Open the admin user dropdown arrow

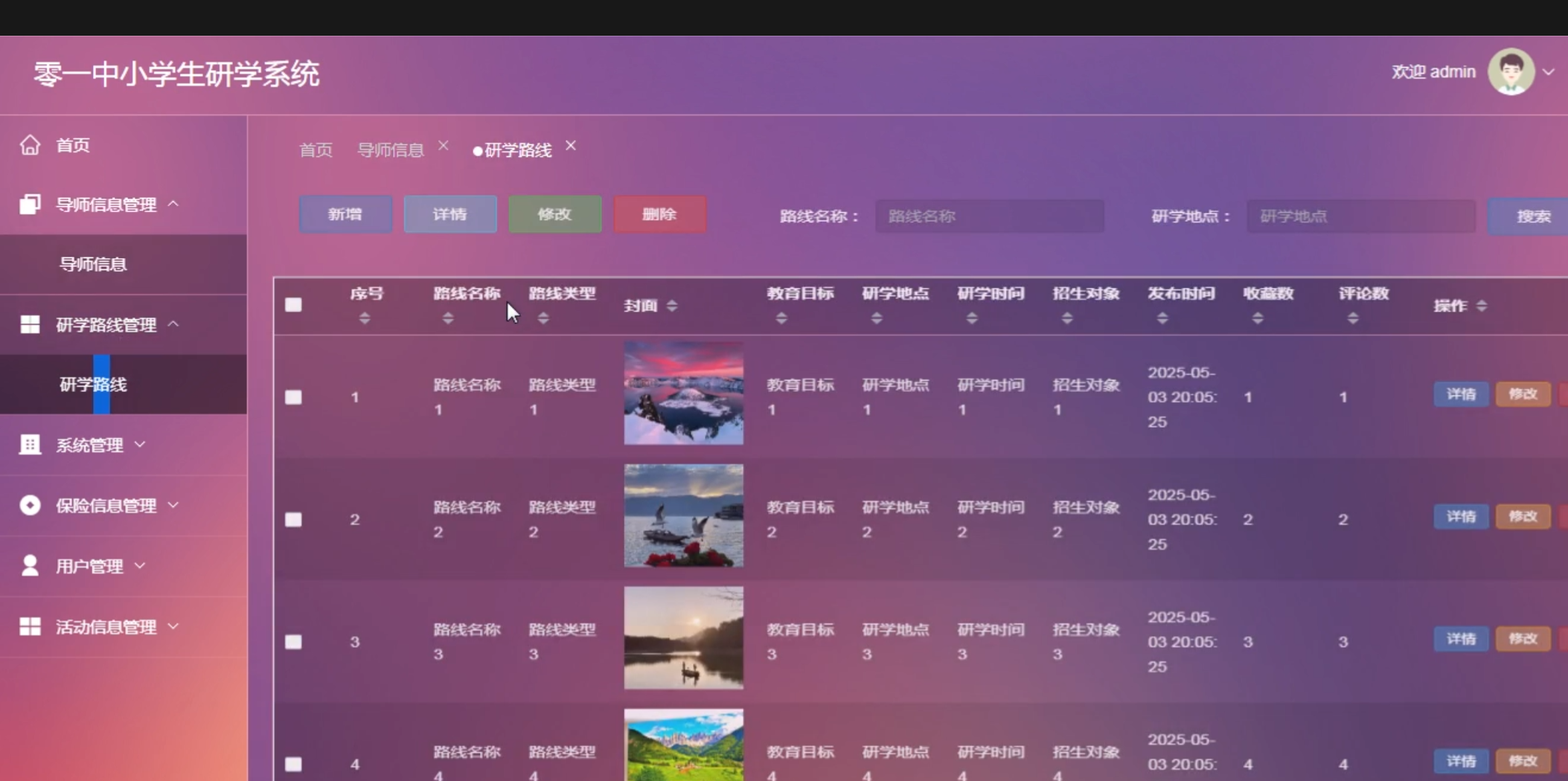point(1549,72)
